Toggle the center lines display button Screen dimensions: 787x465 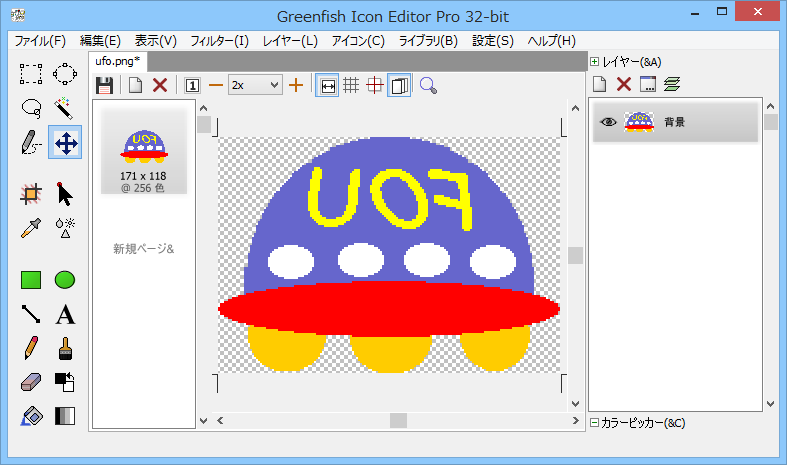click(375, 85)
